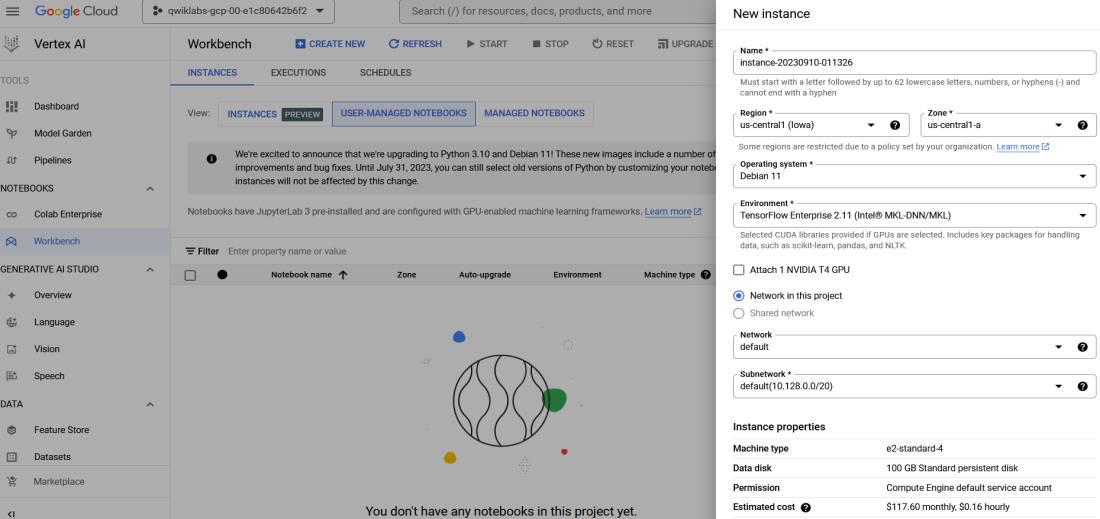The width and height of the screenshot is (1100, 519).
Task: Open Model Garden in sidebar
Action: tap(62, 133)
